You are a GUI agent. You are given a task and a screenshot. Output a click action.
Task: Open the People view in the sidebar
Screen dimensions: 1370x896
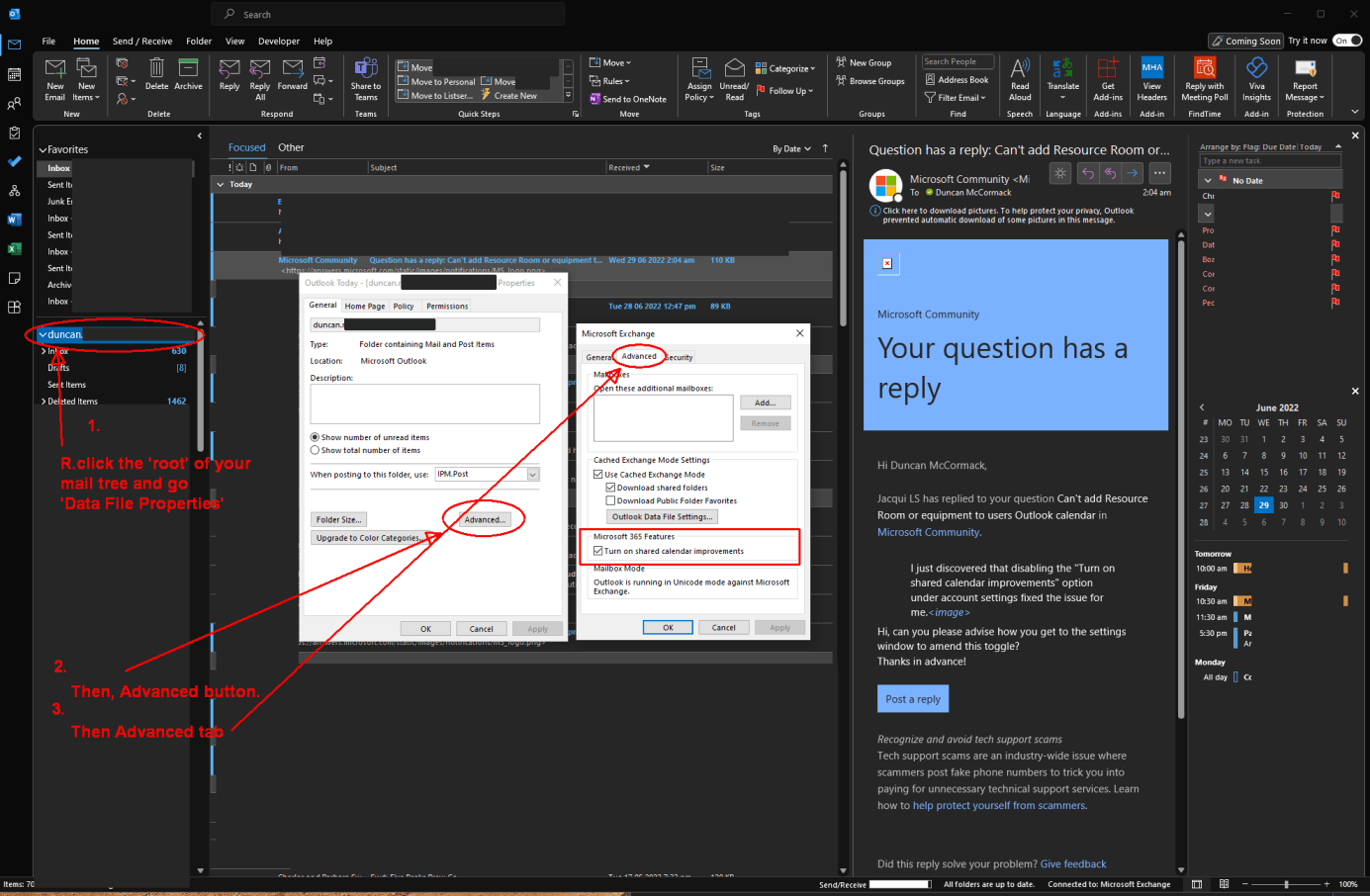tap(14, 104)
